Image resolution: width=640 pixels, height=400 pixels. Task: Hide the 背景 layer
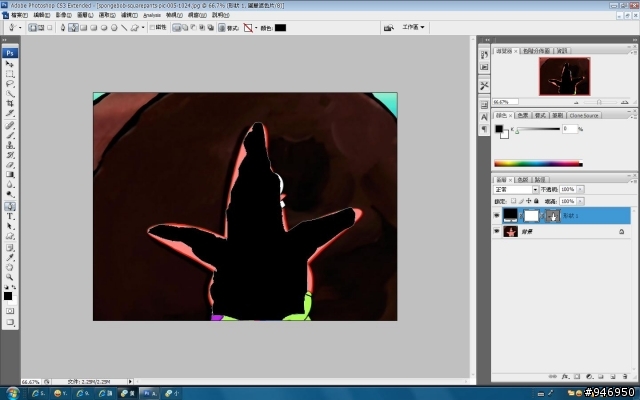496,231
